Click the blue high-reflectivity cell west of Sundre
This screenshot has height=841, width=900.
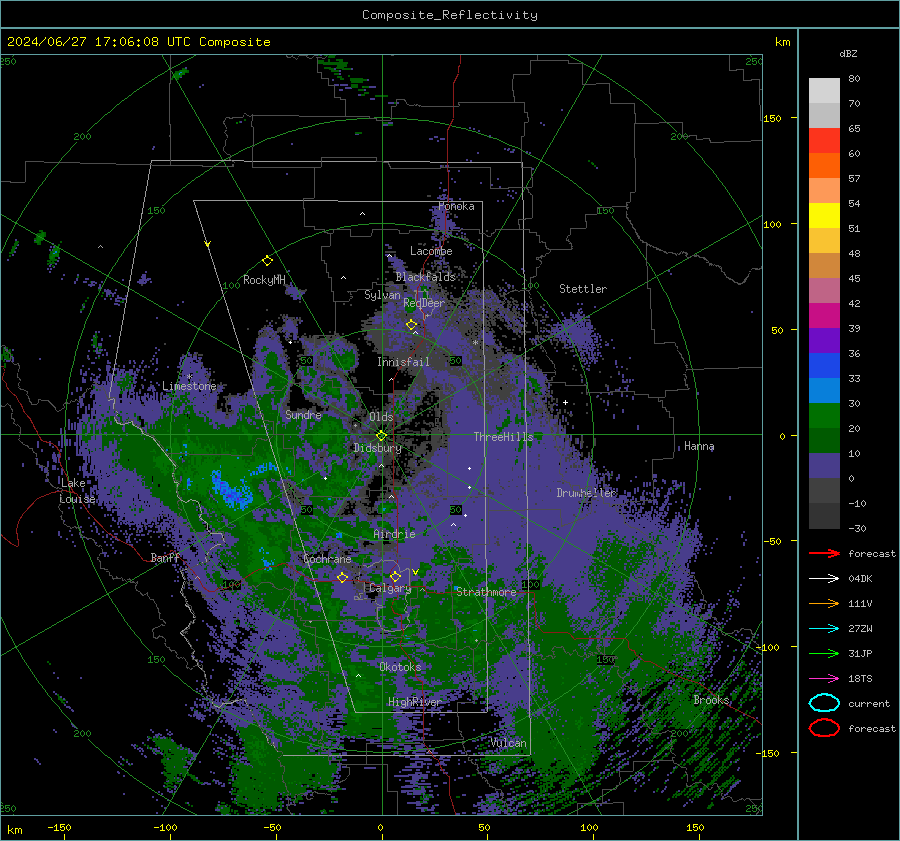[231, 490]
